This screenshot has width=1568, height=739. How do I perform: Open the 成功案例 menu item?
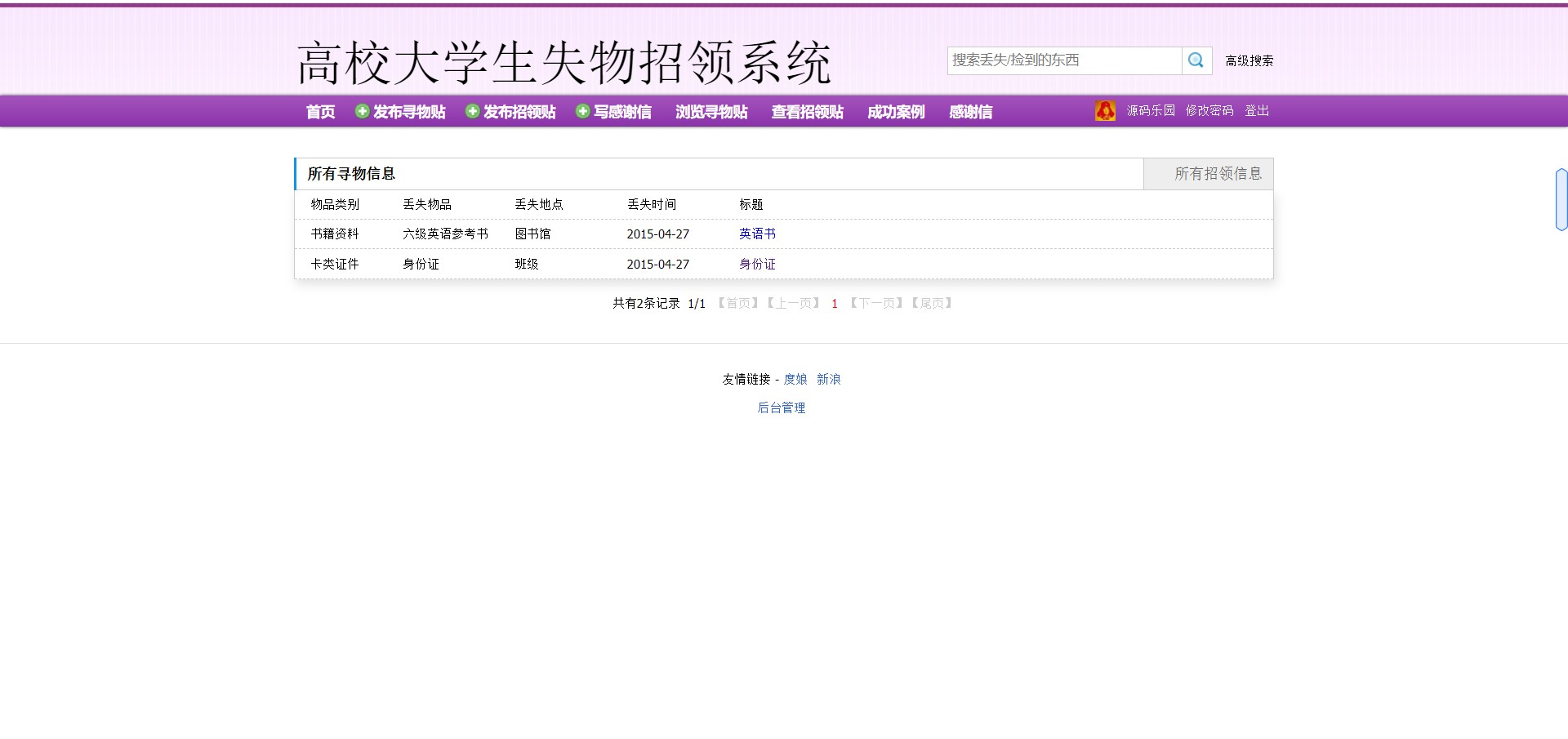click(x=895, y=112)
